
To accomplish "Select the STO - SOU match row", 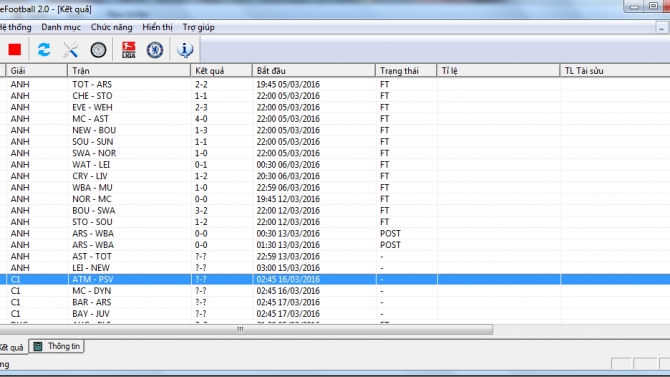I will click(335, 222).
